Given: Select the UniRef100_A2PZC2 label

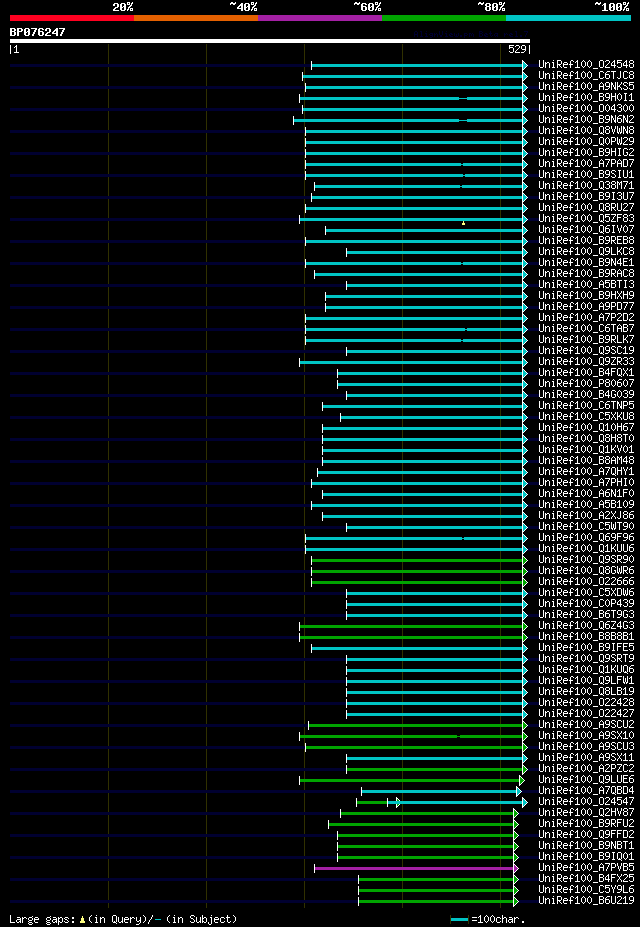Looking at the screenshot, I should point(586,769).
